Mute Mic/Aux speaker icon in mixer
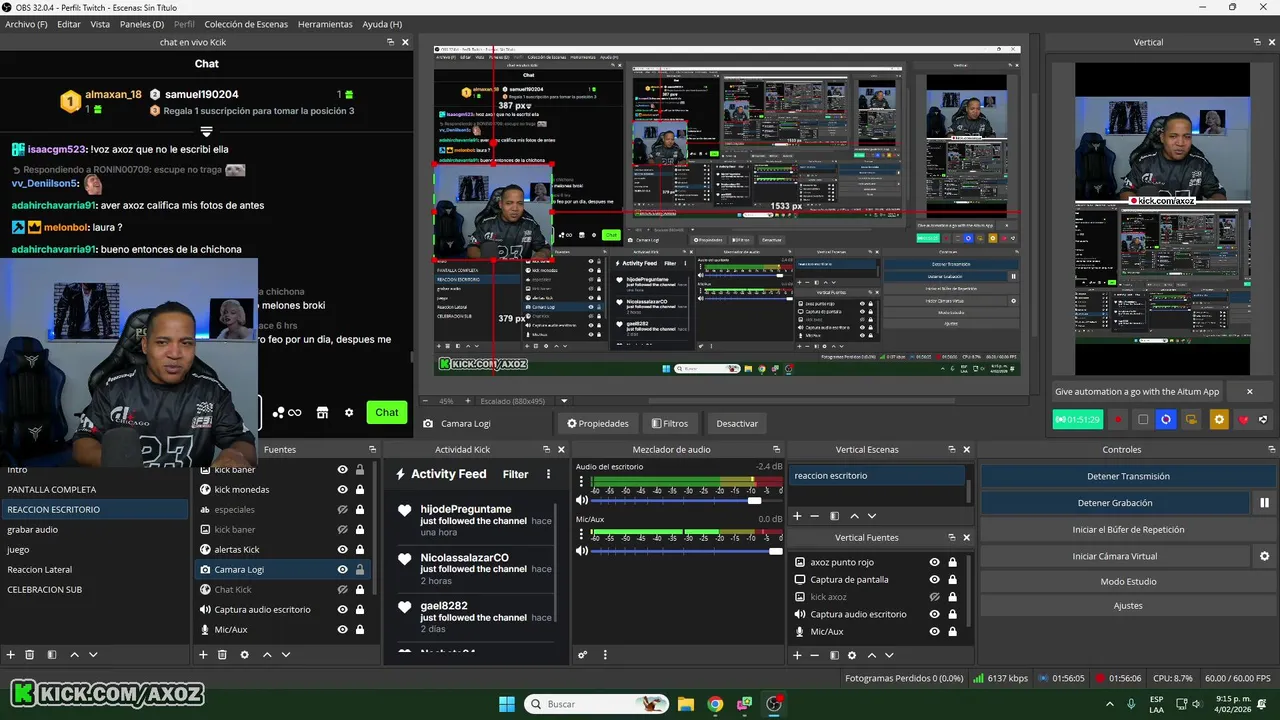The width and height of the screenshot is (1280, 720). (582, 551)
